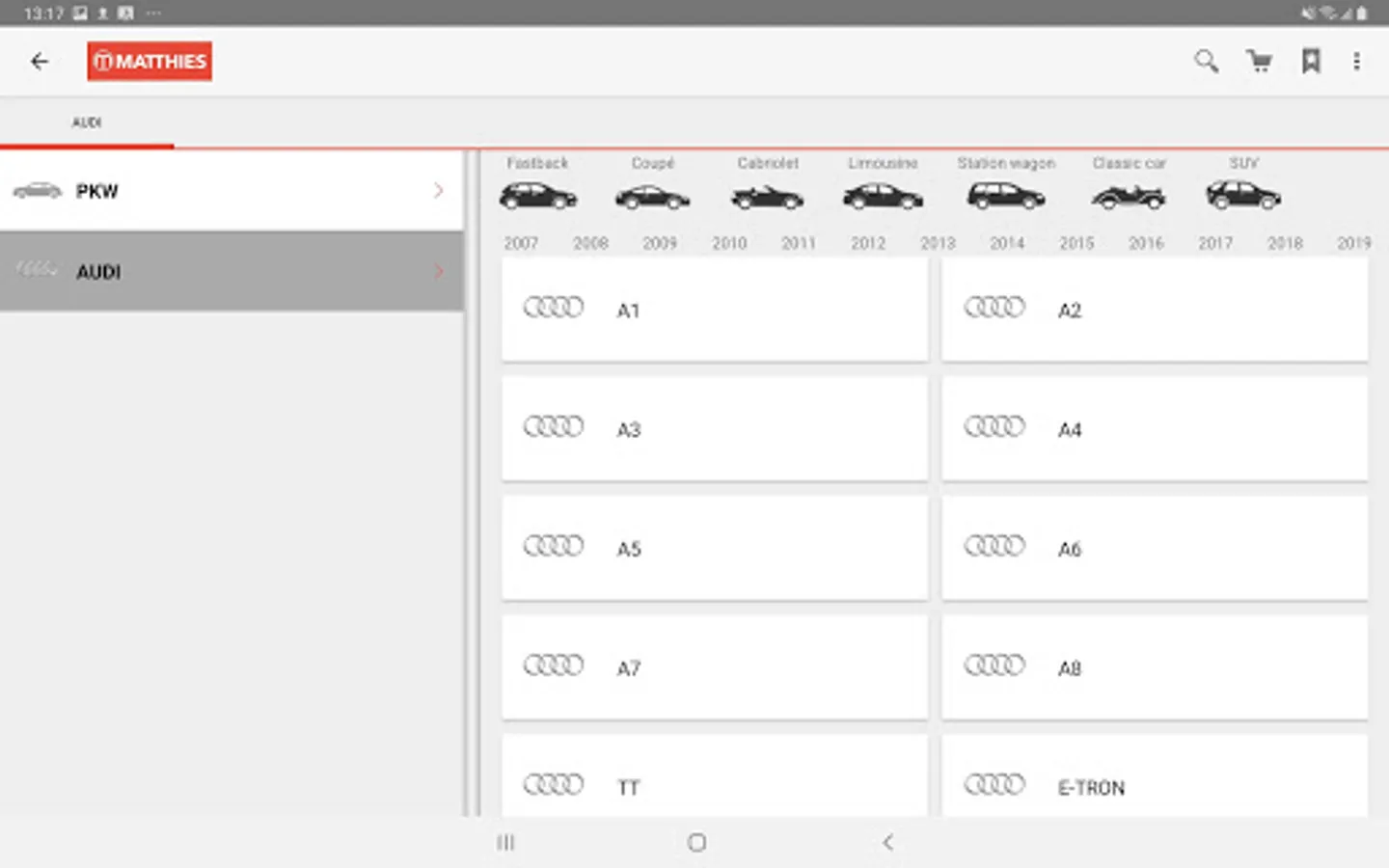
Task: Pick year 2013 on the year strip
Action: [938, 243]
